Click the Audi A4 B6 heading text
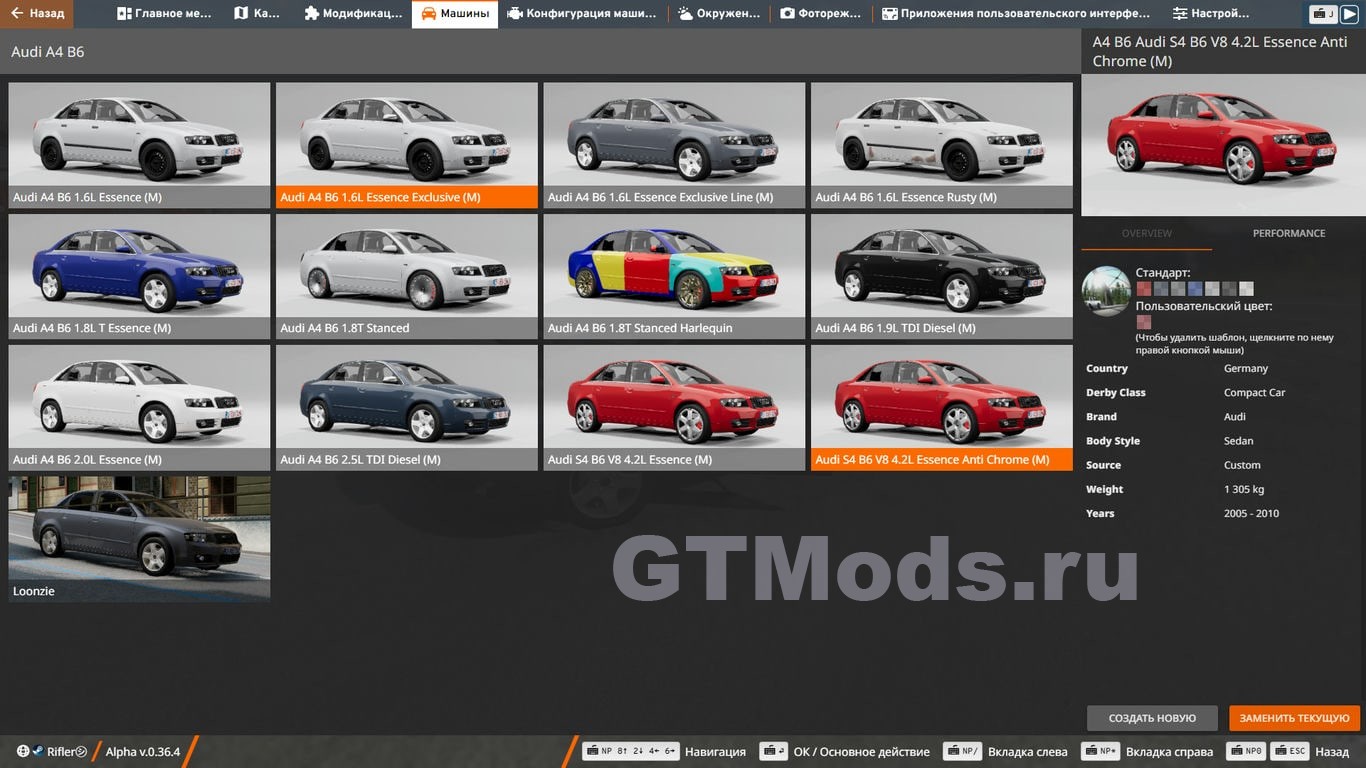The height and width of the screenshot is (768, 1366). (x=48, y=52)
